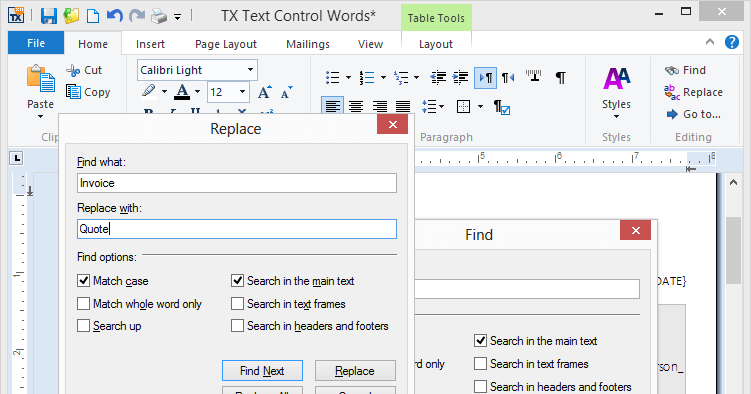The width and height of the screenshot is (751, 394).
Task: Switch to the Insert tab
Action: (150, 44)
